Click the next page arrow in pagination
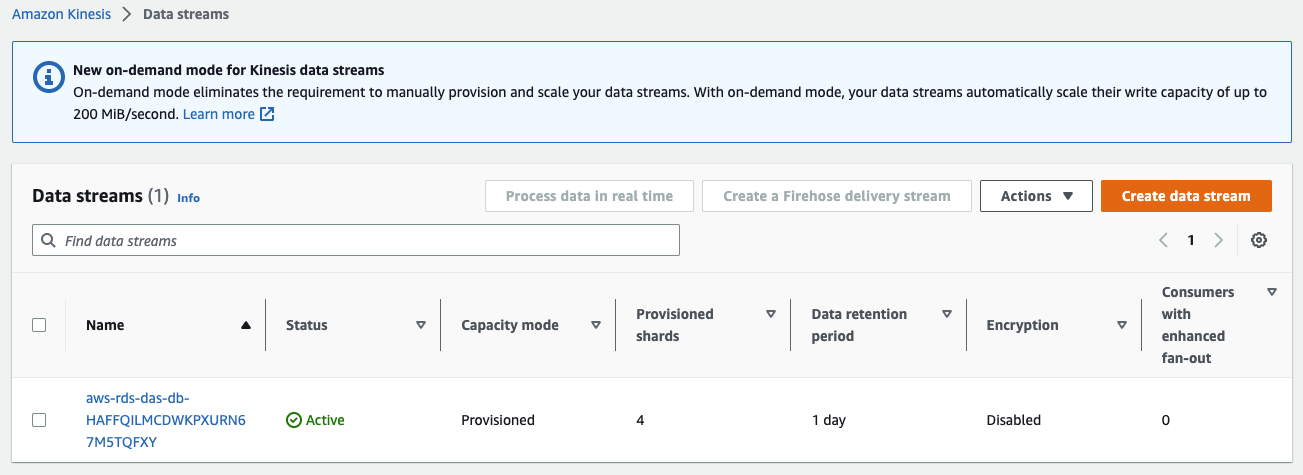Image resolution: width=1303 pixels, height=475 pixels. pos(1218,240)
